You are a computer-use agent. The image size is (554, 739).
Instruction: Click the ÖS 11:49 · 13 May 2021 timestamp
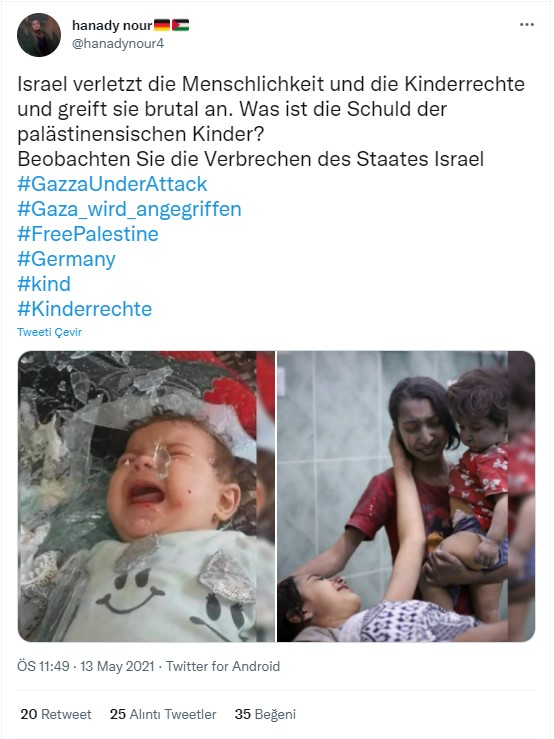pos(86,666)
